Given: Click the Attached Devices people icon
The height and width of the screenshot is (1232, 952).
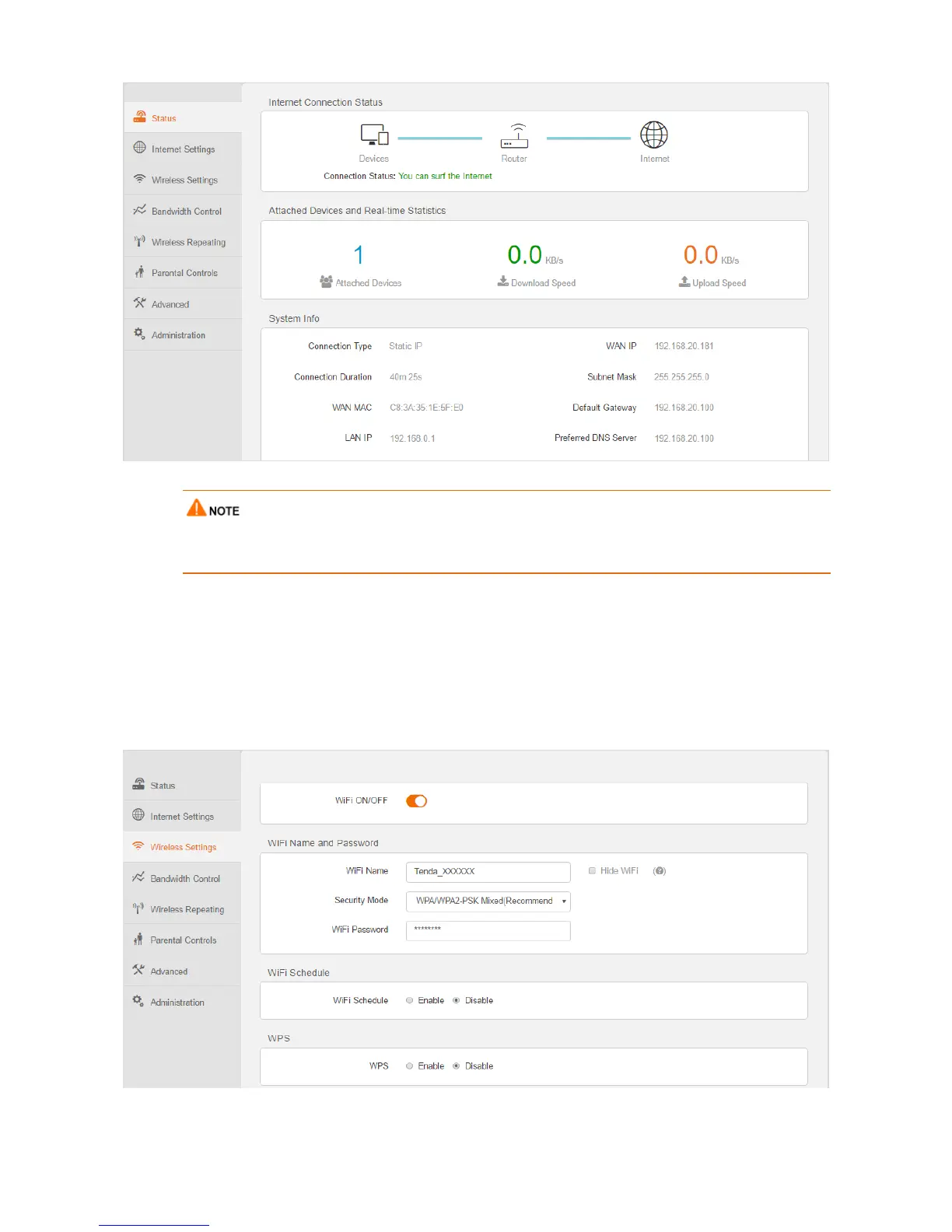Looking at the screenshot, I should click(x=326, y=282).
